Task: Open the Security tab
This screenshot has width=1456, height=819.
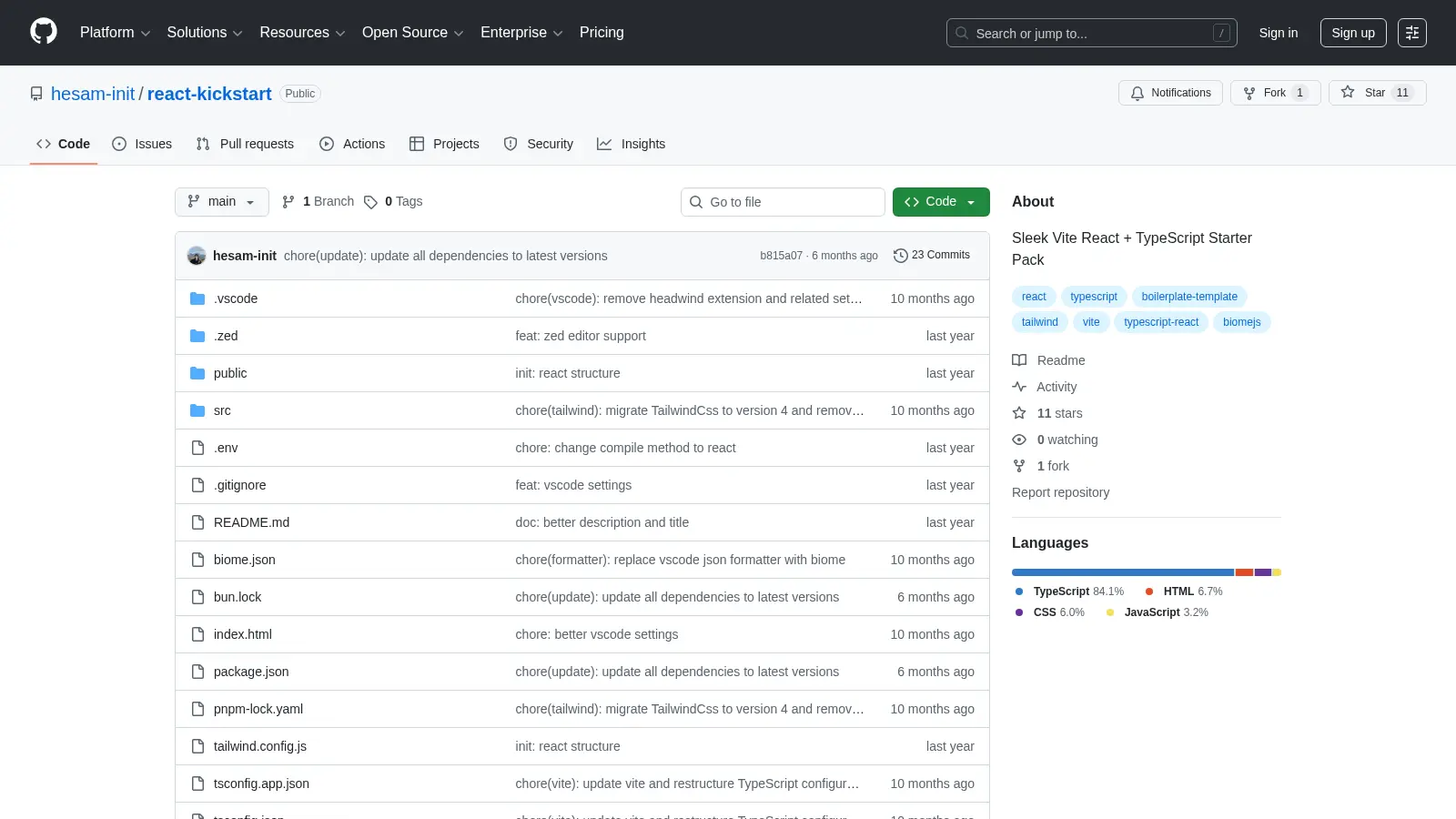Action: click(x=539, y=144)
